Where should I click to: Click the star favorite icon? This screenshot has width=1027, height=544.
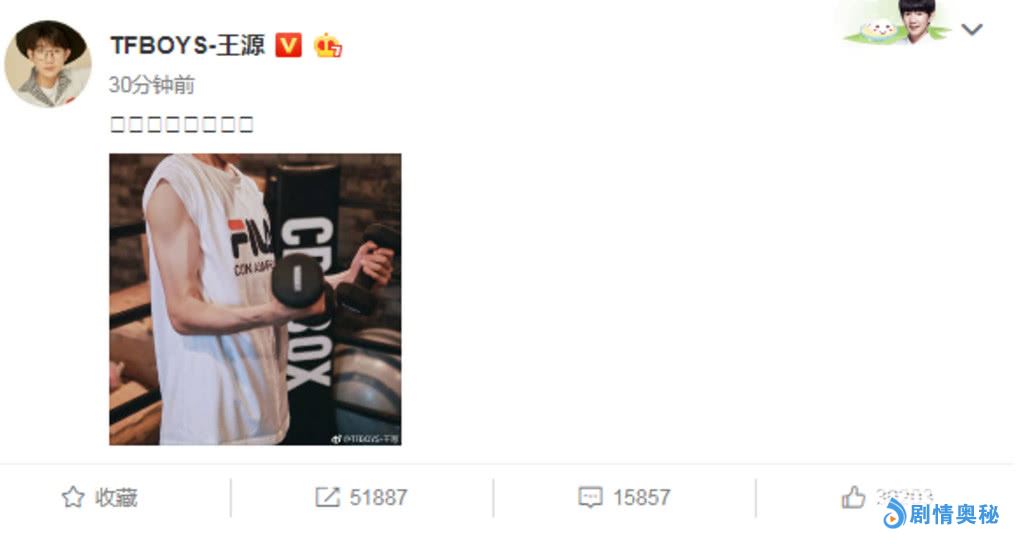pos(73,498)
